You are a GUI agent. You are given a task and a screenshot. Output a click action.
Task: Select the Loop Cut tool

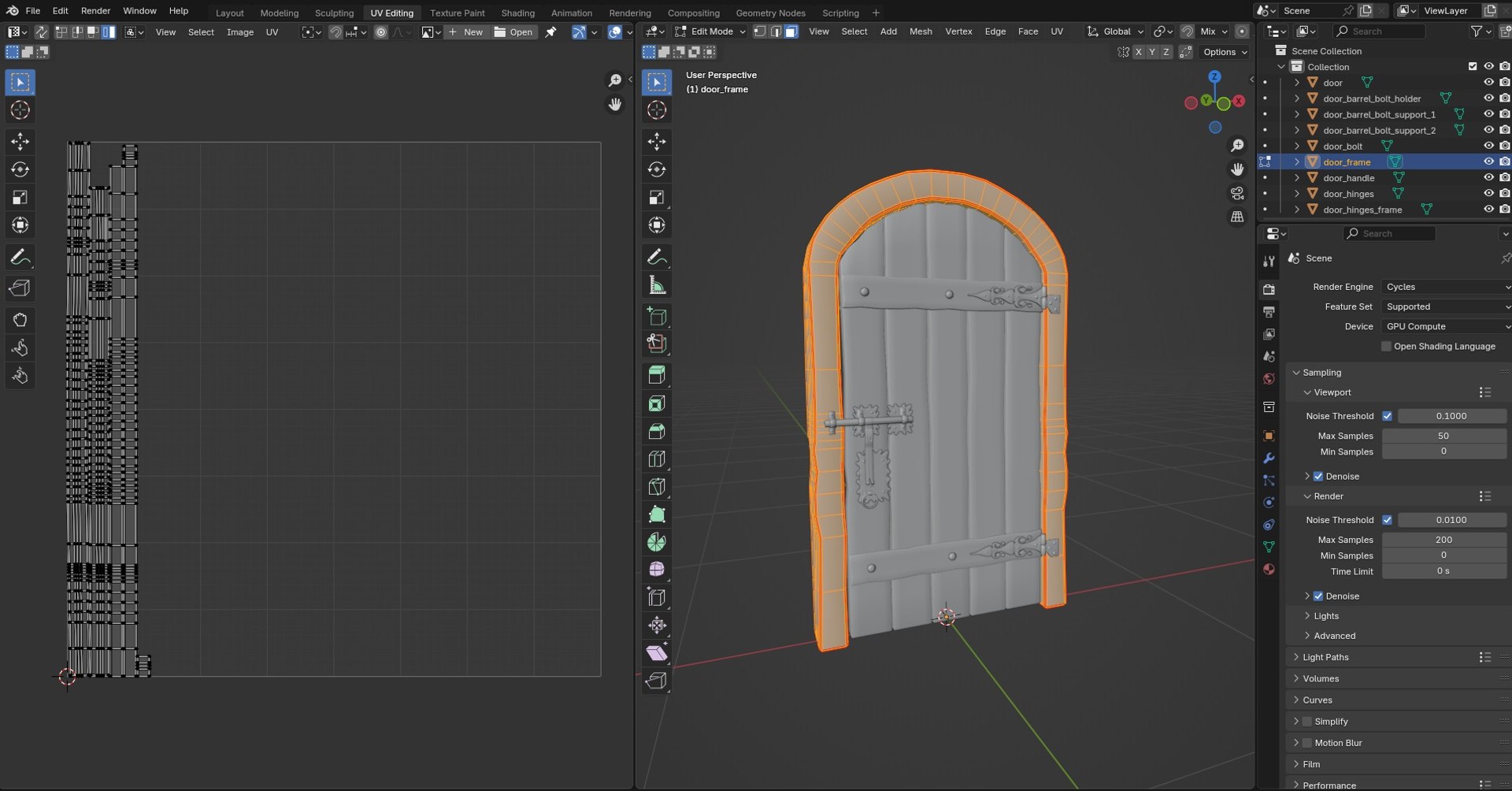pos(657,459)
